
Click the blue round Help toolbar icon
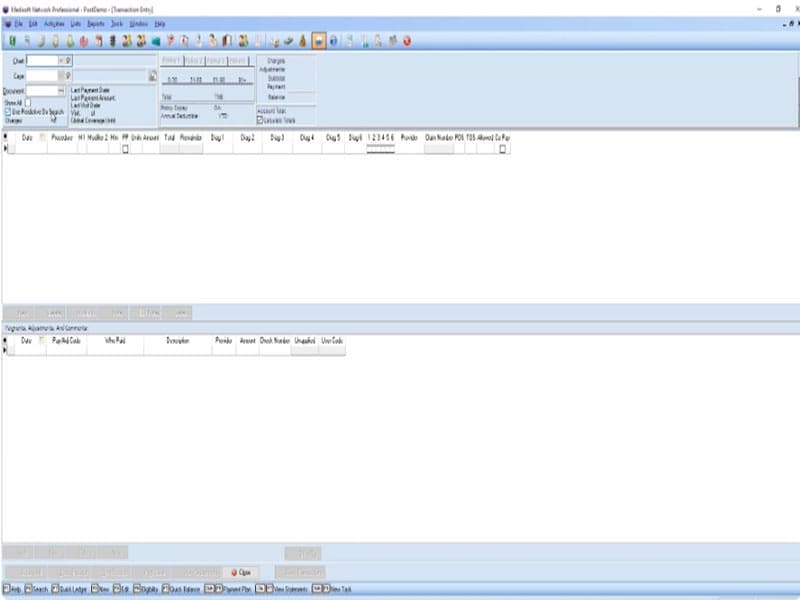(x=333, y=41)
